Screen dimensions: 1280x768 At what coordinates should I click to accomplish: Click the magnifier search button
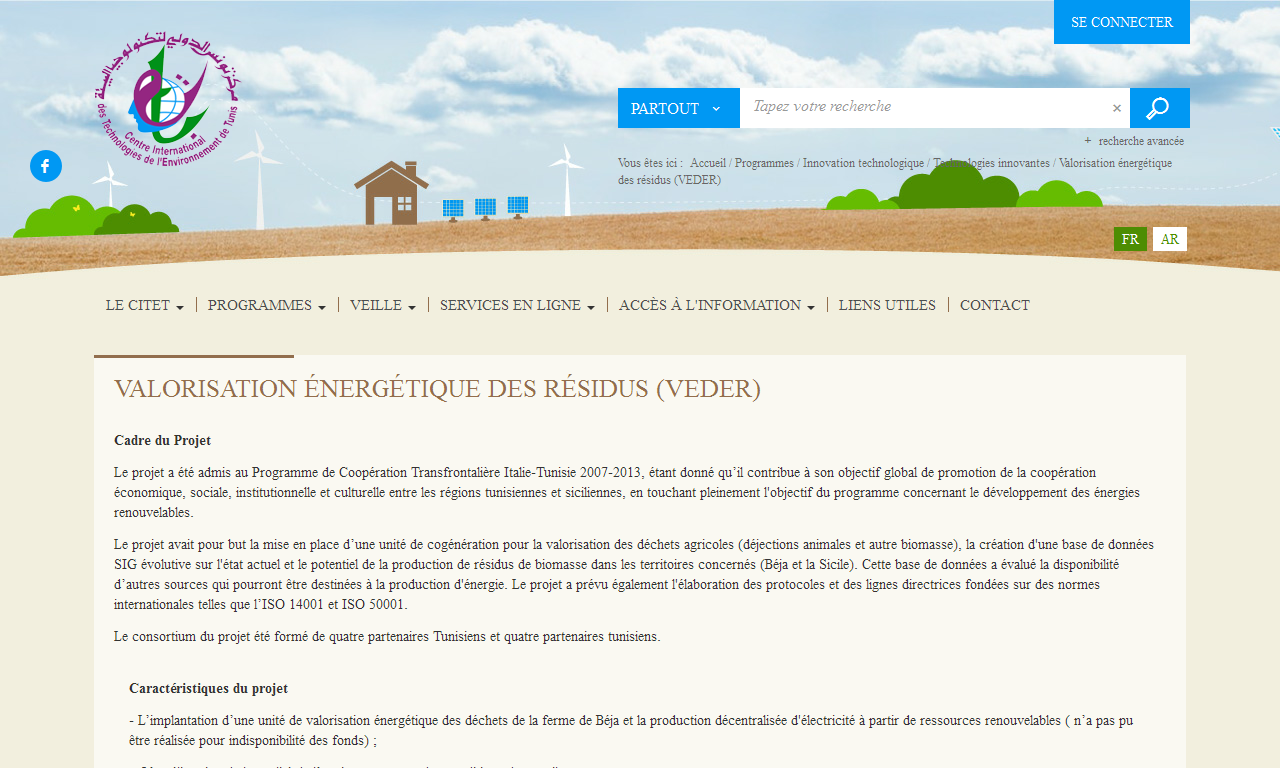(1159, 108)
